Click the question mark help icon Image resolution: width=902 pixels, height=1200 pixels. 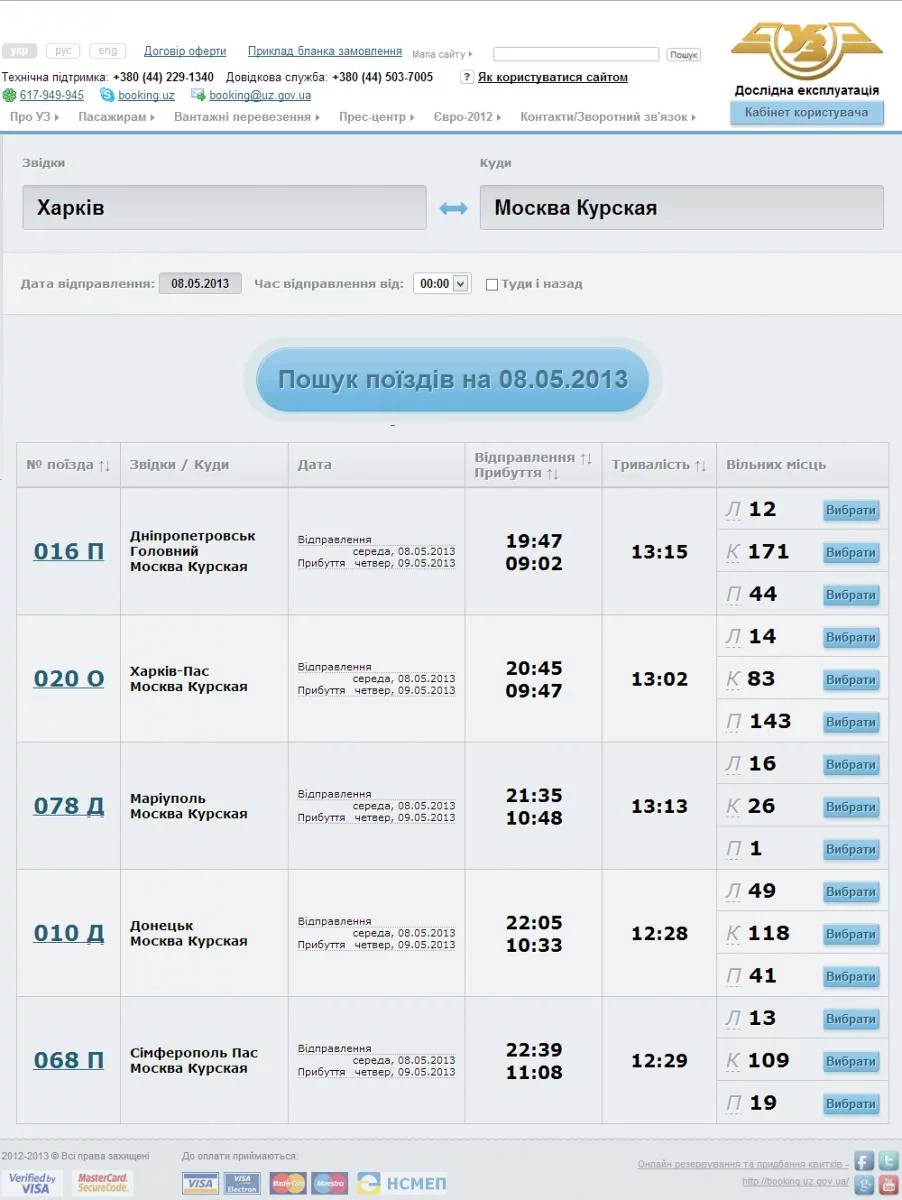(x=467, y=77)
